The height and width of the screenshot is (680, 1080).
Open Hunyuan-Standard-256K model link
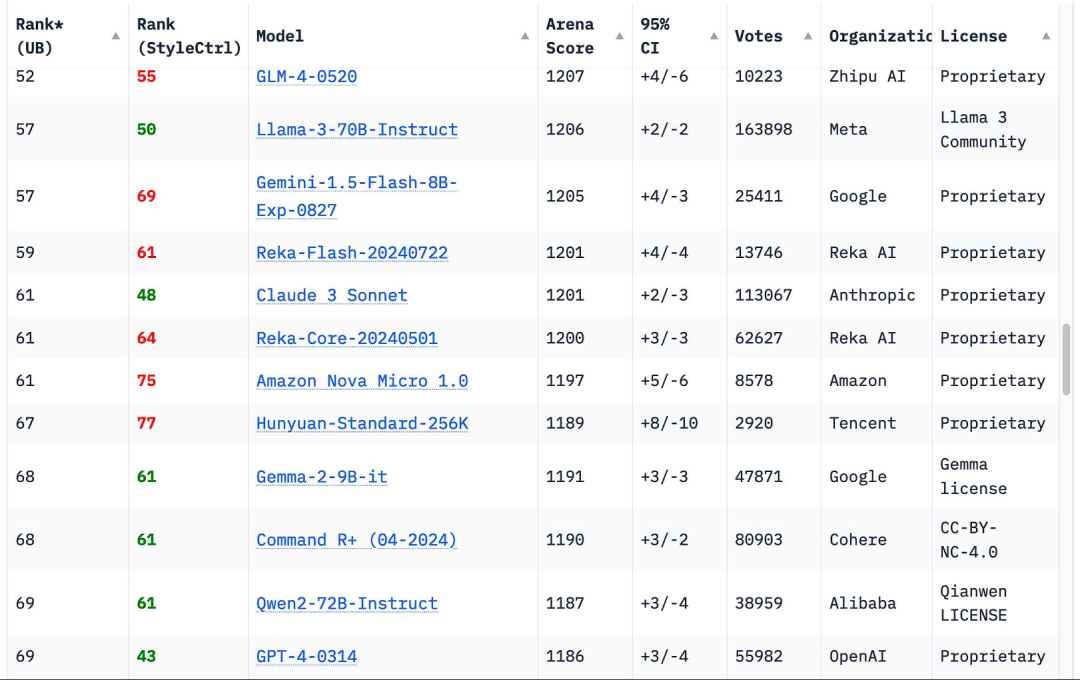(x=362, y=423)
